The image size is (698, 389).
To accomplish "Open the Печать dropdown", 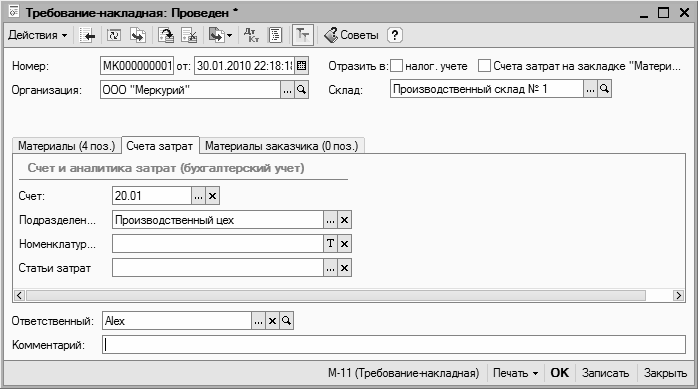I will [515, 373].
